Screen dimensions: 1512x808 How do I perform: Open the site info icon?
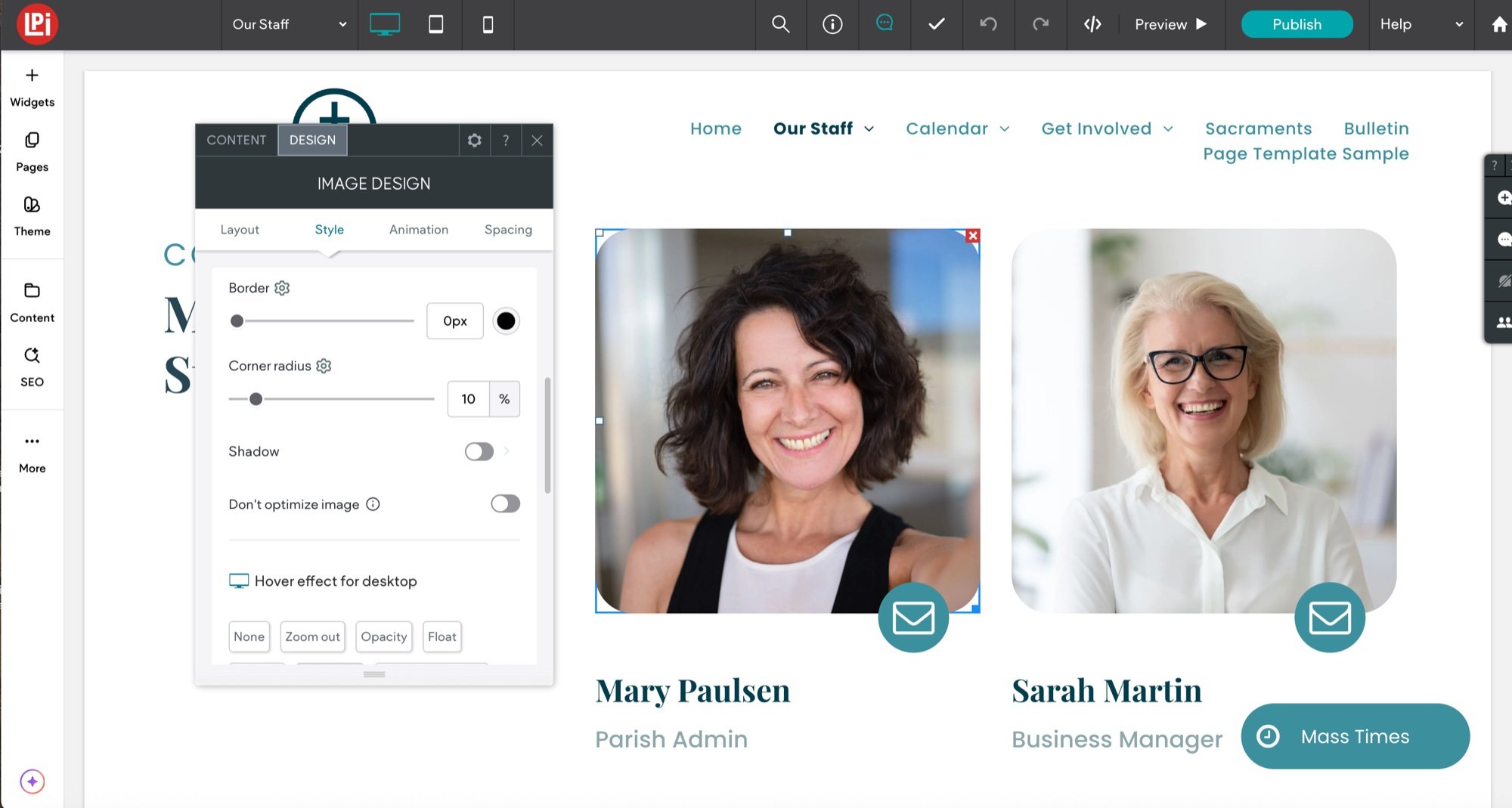point(832,24)
